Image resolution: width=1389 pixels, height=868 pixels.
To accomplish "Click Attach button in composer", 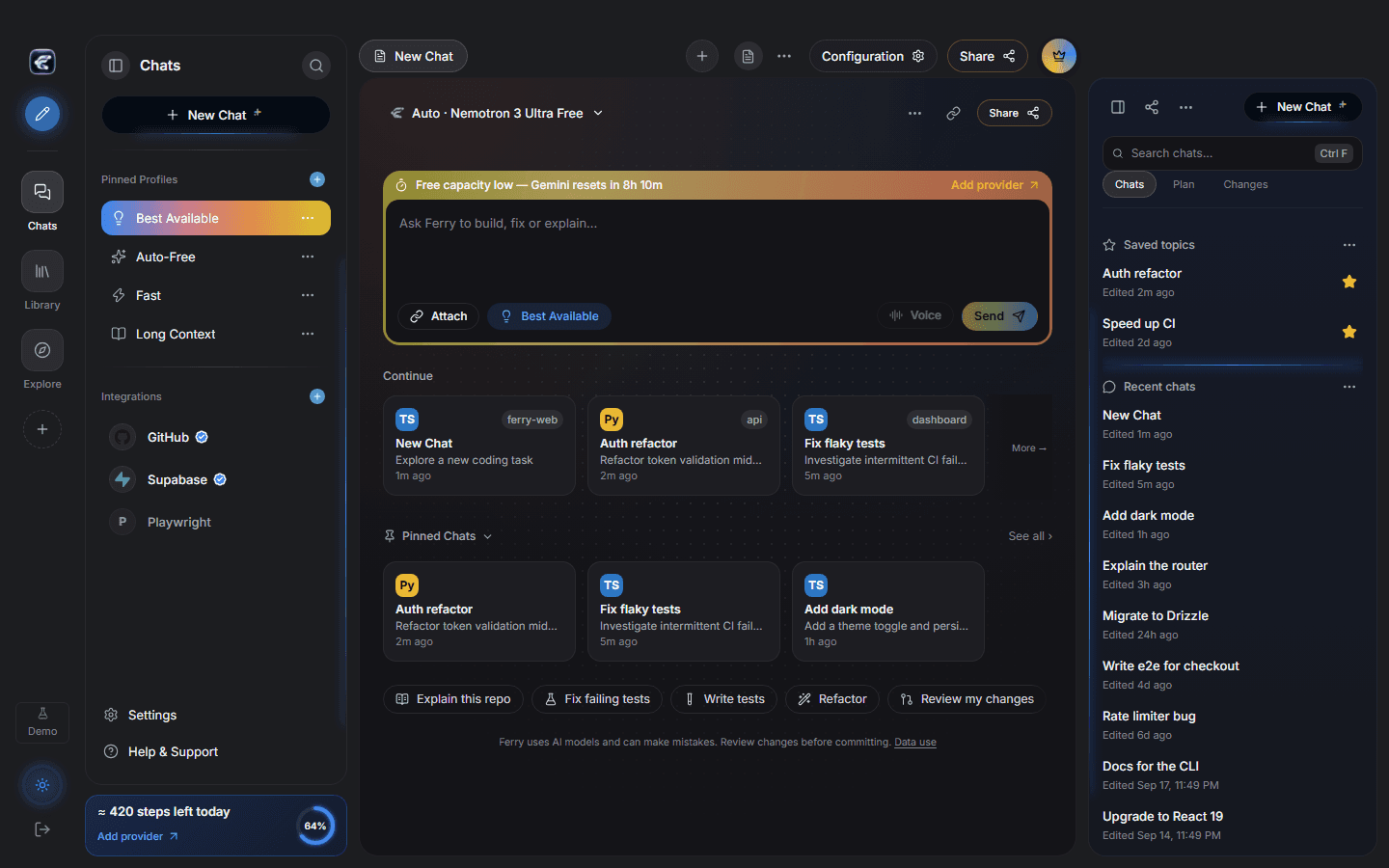I will [x=438, y=316].
